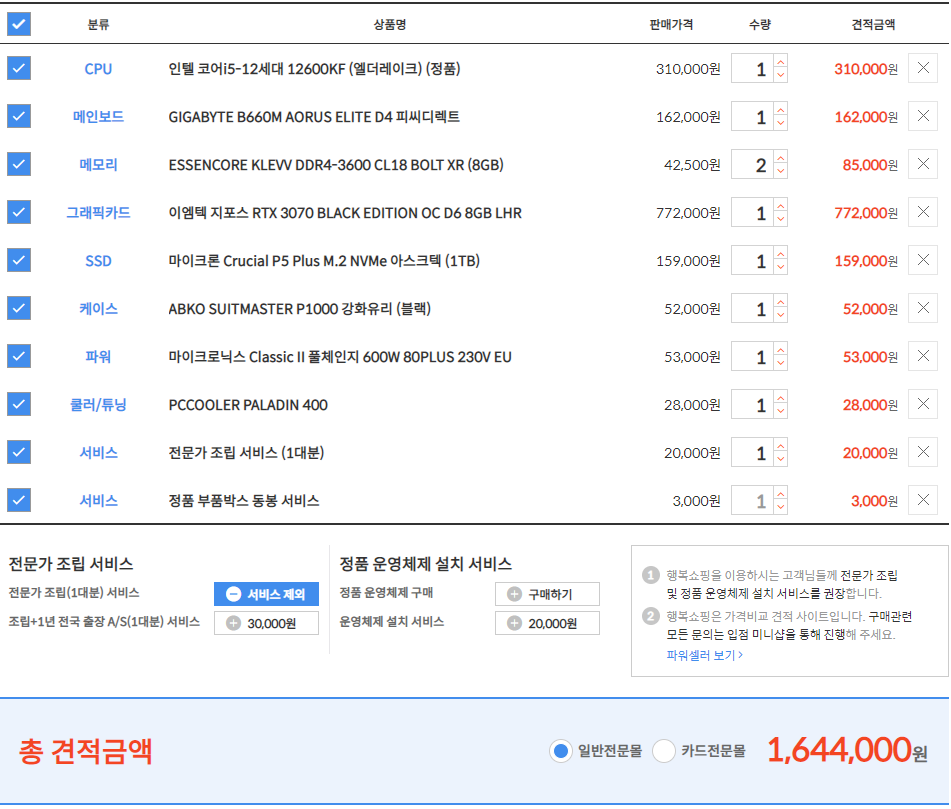Click the 그래픽카드 quantity input field
Screen dimensions: 951x809
click(752, 212)
